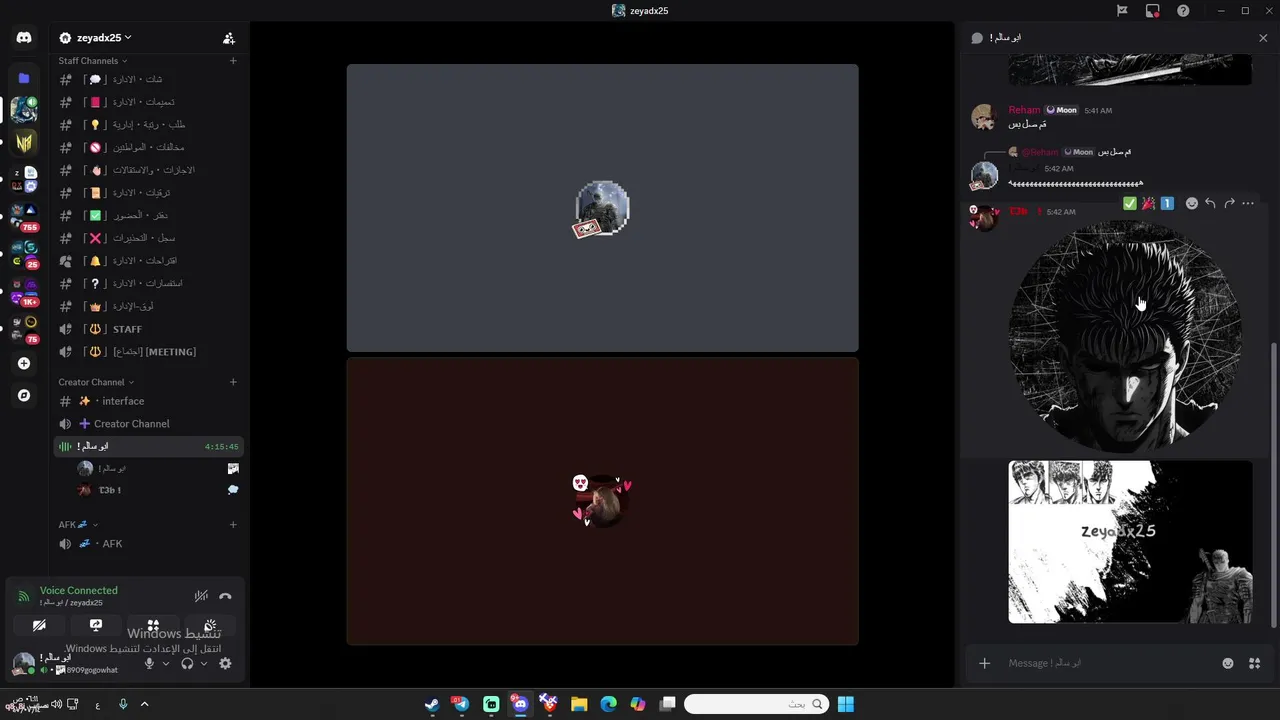This screenshot has width=1280, height=720.
Task: Open activities launcher in voice panel
Action: pos(153,625)
